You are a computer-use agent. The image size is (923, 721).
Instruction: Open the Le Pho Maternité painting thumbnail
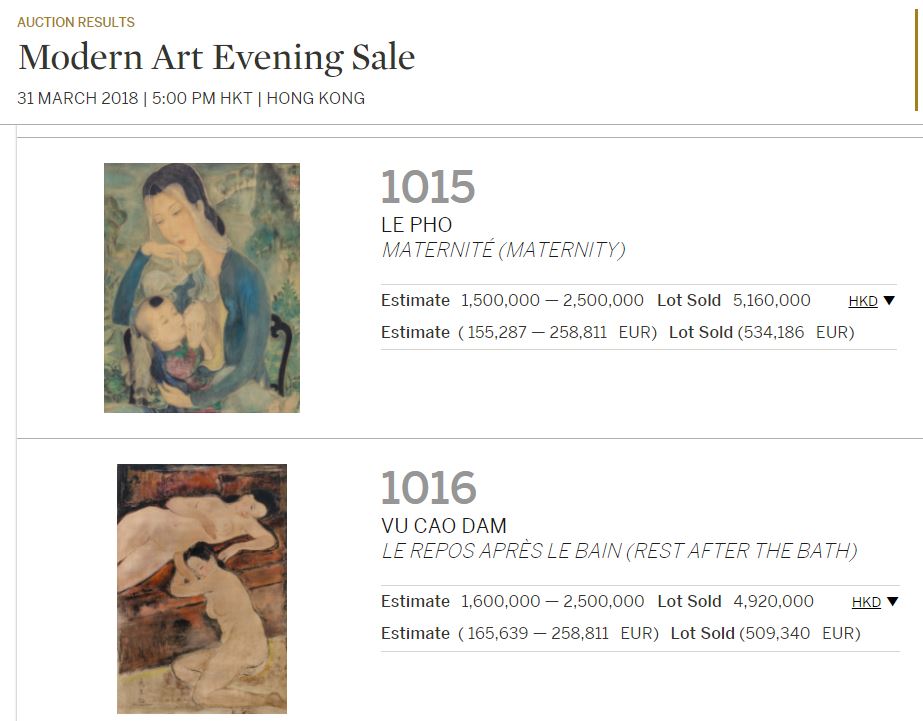[x=202, y=288]
